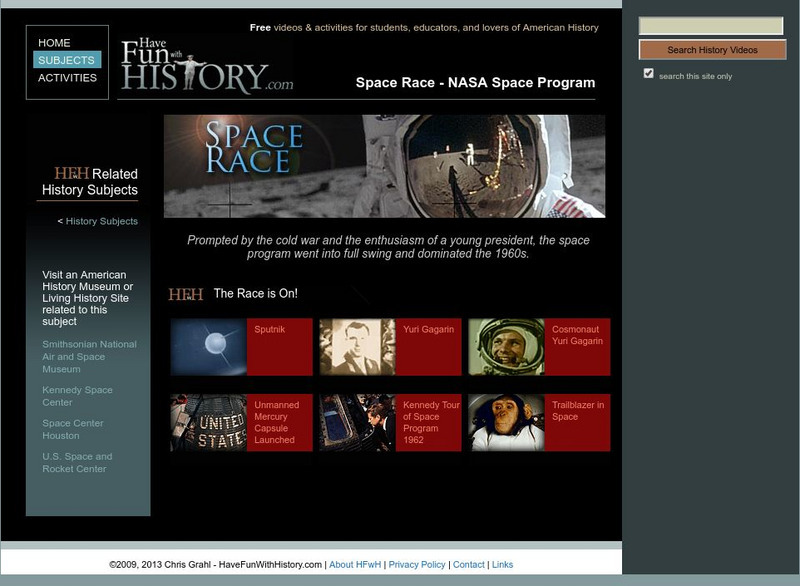Screen dimensions: 800x586
Task: Click the copyright Chris Grahl text
Action: tap(215, 565)
